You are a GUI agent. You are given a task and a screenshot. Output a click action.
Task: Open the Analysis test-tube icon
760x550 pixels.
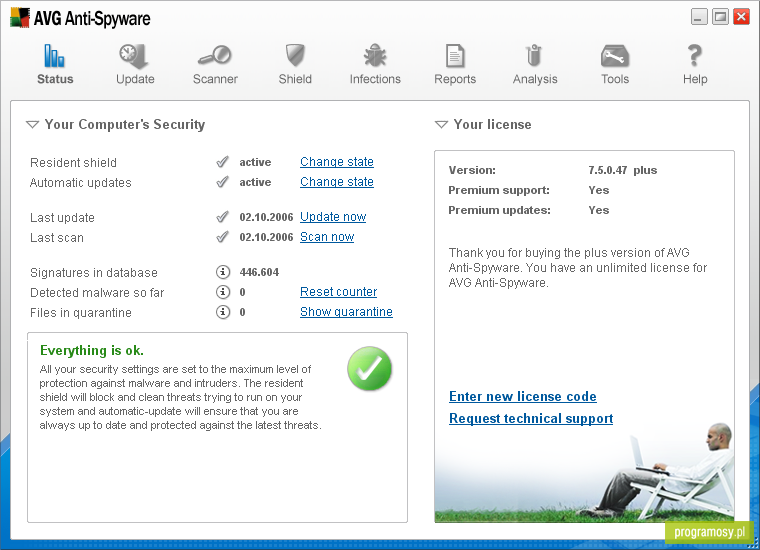[x=534, y=55]
